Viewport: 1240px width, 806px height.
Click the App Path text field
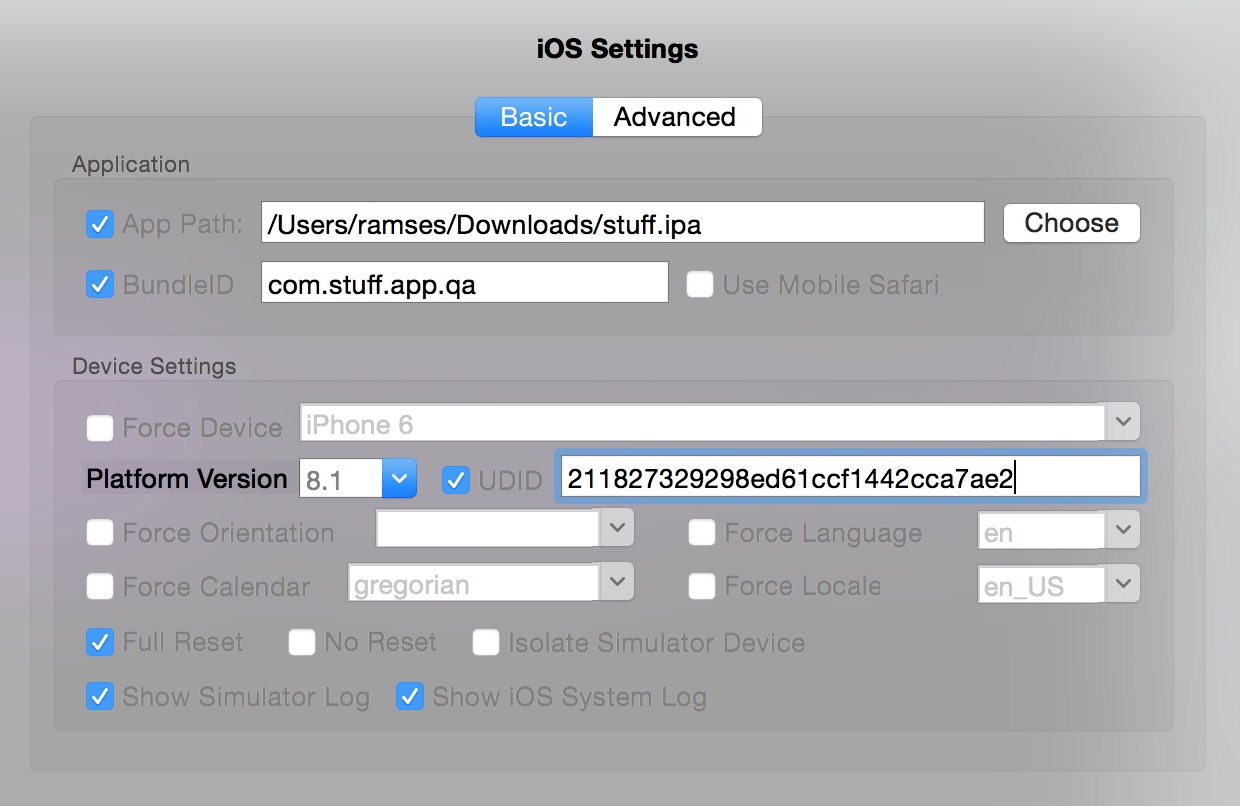click(623, 223)
